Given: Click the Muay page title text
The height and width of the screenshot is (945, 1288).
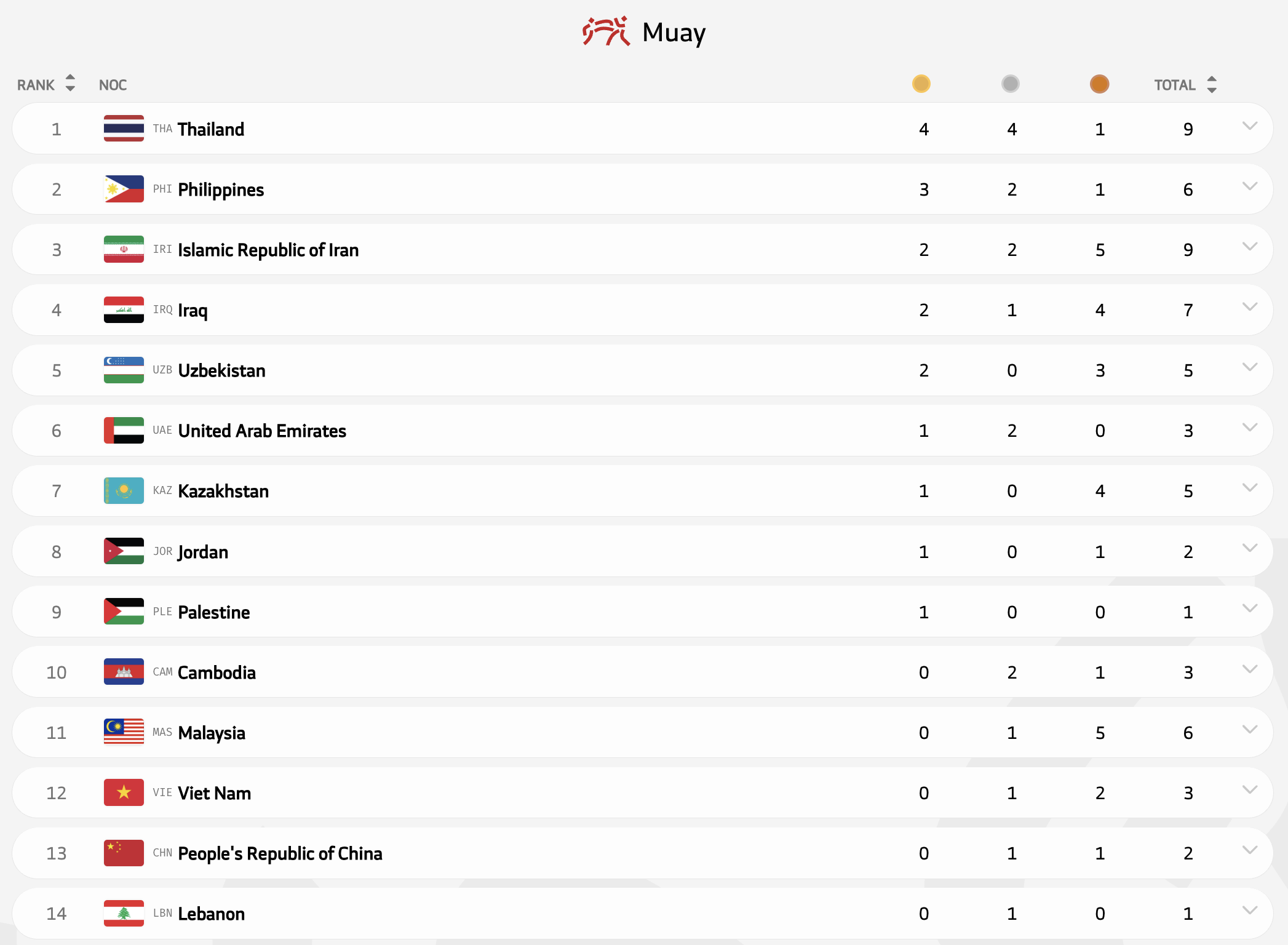Looking at the screenshot, I should [674, 33].
